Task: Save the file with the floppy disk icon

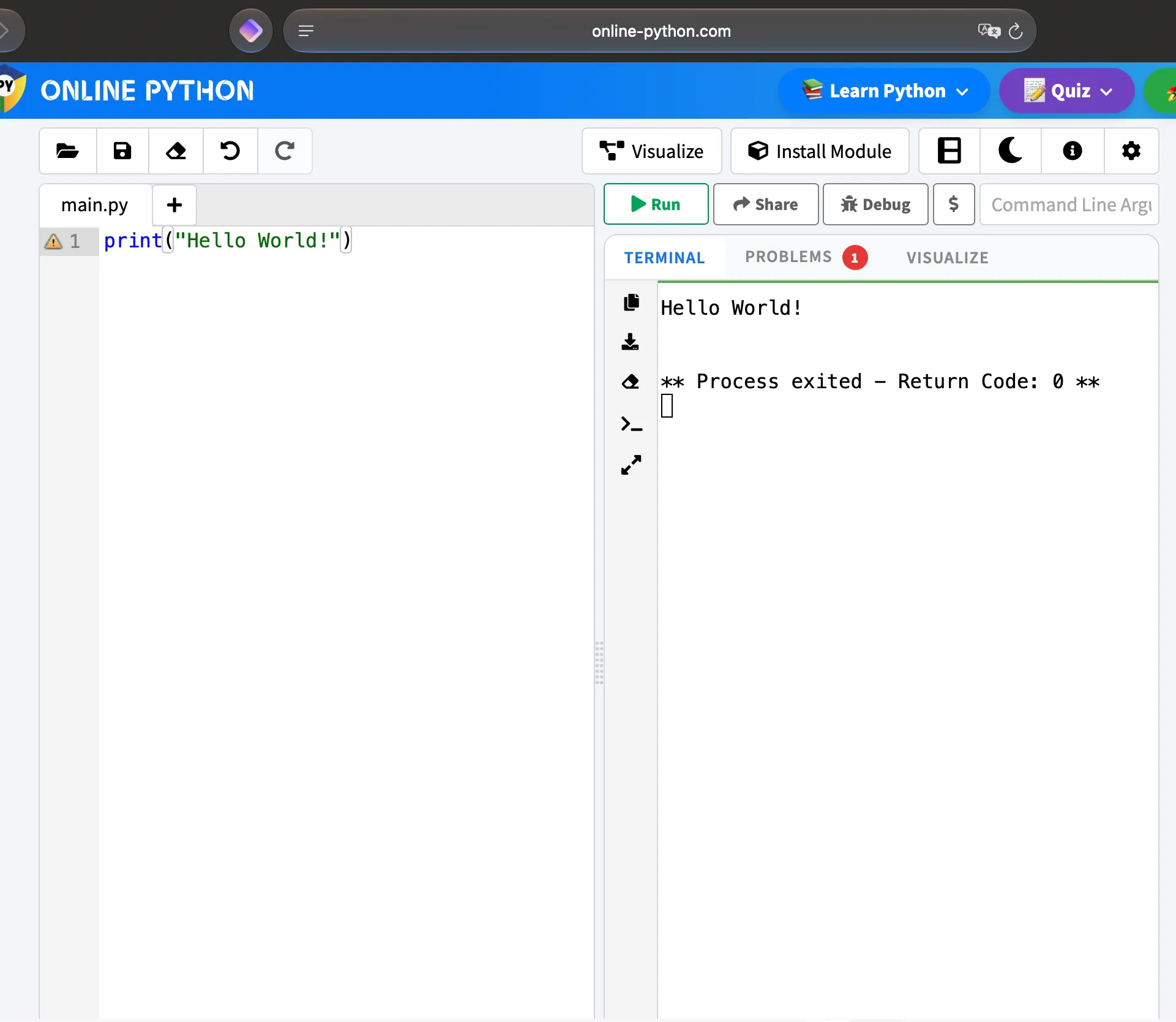Action: [122, 151]
